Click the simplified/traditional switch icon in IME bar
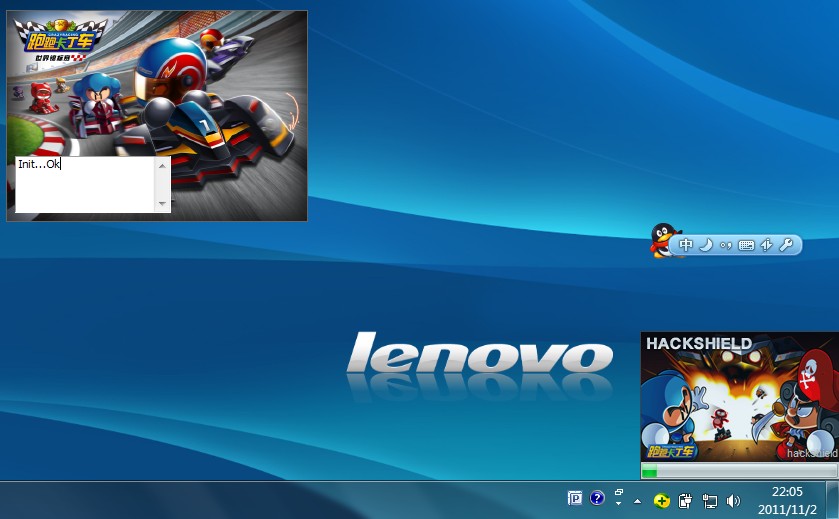 tap(766, 245)
